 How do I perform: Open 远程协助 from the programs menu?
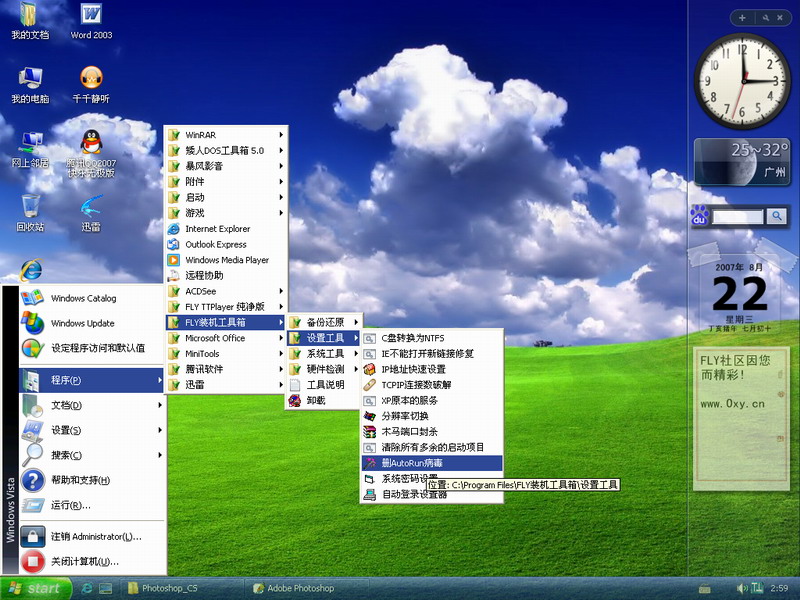226,276
